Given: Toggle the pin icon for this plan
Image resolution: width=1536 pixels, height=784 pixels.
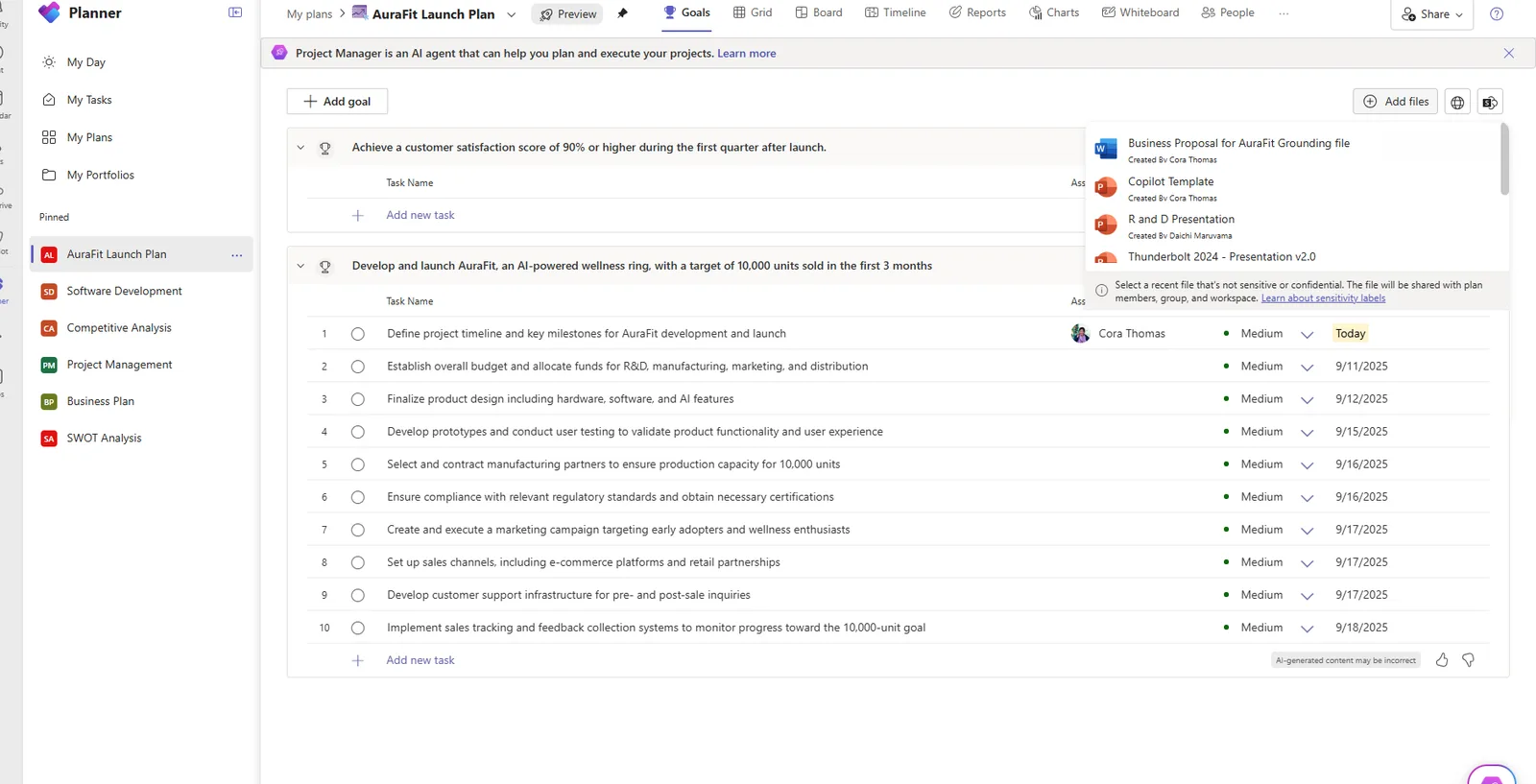Looking at the screenshot, I should 622,13.
